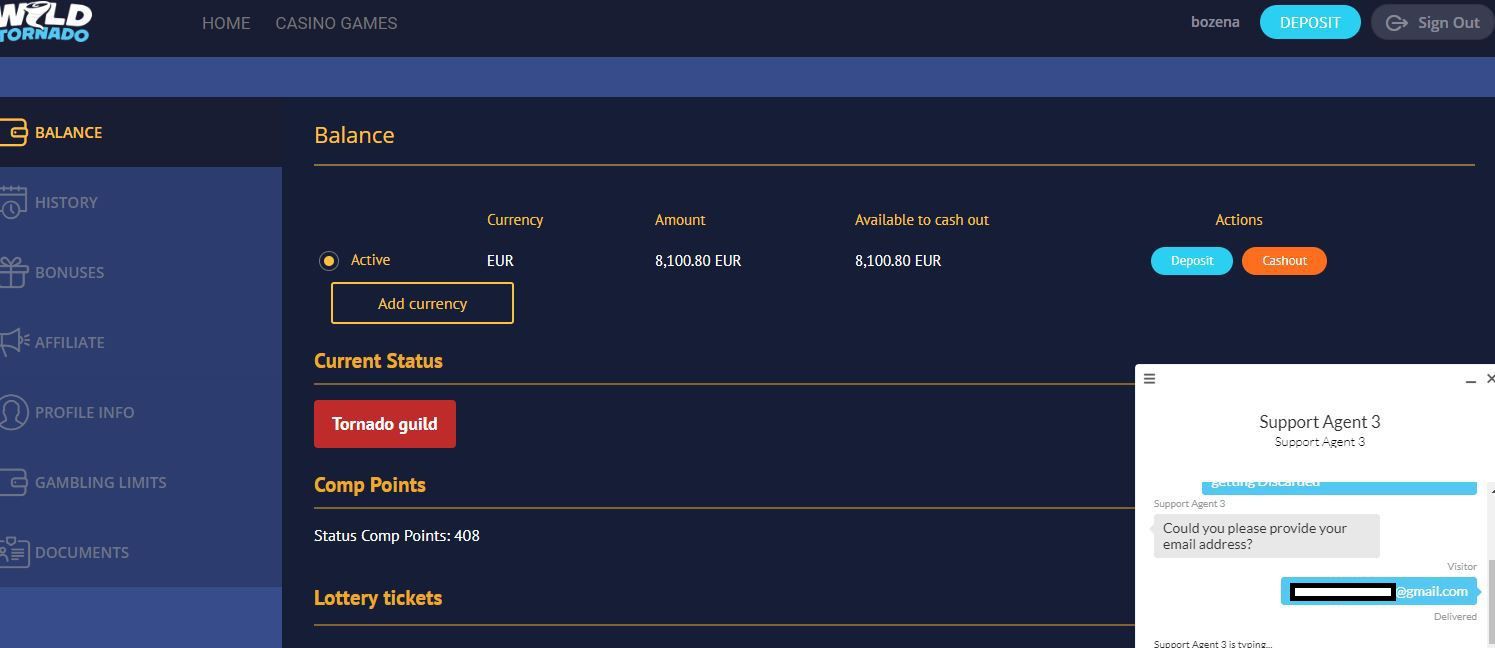The height and width of the screenshot is (648, 1495).
Task: Click the bozena username in header
Action: (1215, 21)
